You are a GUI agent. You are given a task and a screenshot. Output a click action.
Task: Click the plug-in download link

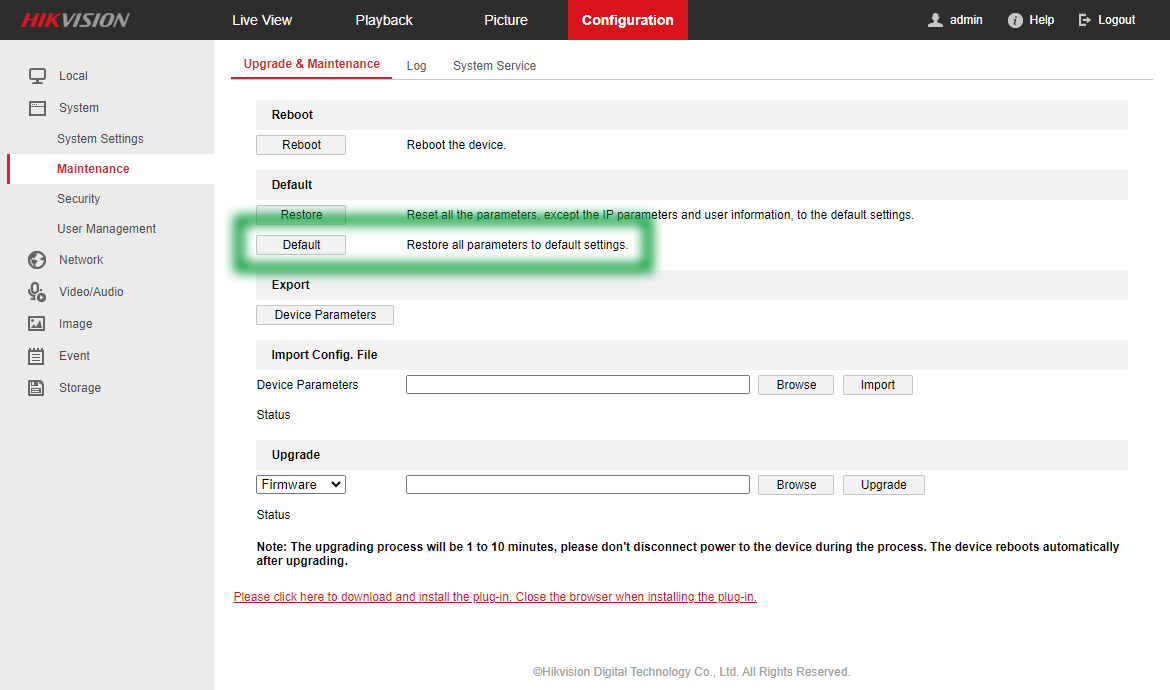[495, 597]
